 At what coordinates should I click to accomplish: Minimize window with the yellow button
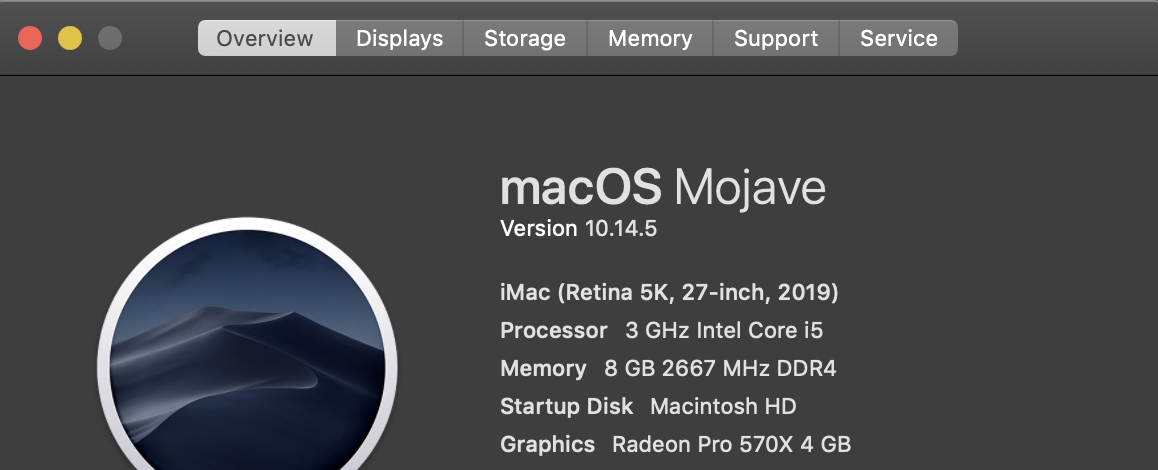(x=70, y=39)
